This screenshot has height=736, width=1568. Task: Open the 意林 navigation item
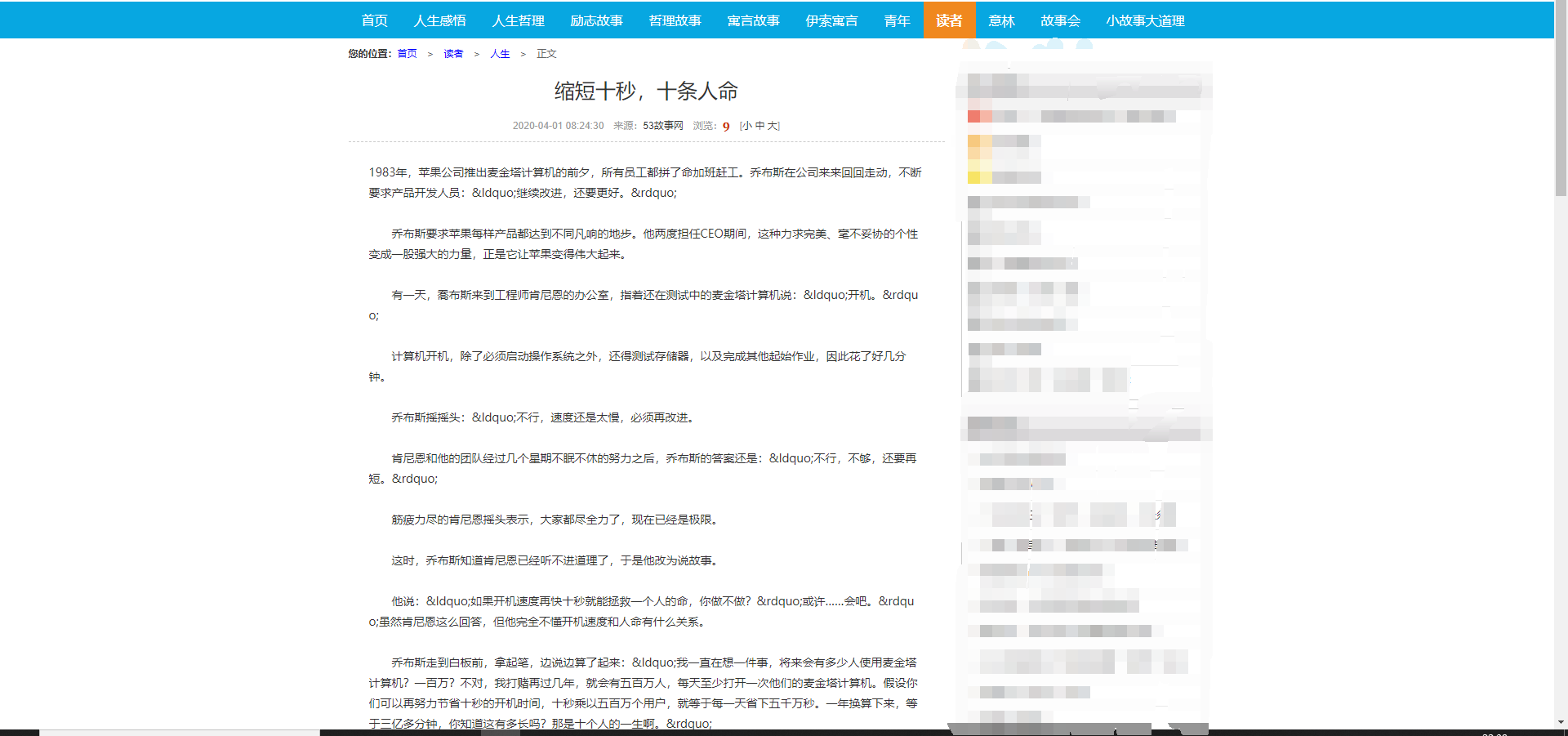pyautogui.click(x=1001, y=20)
